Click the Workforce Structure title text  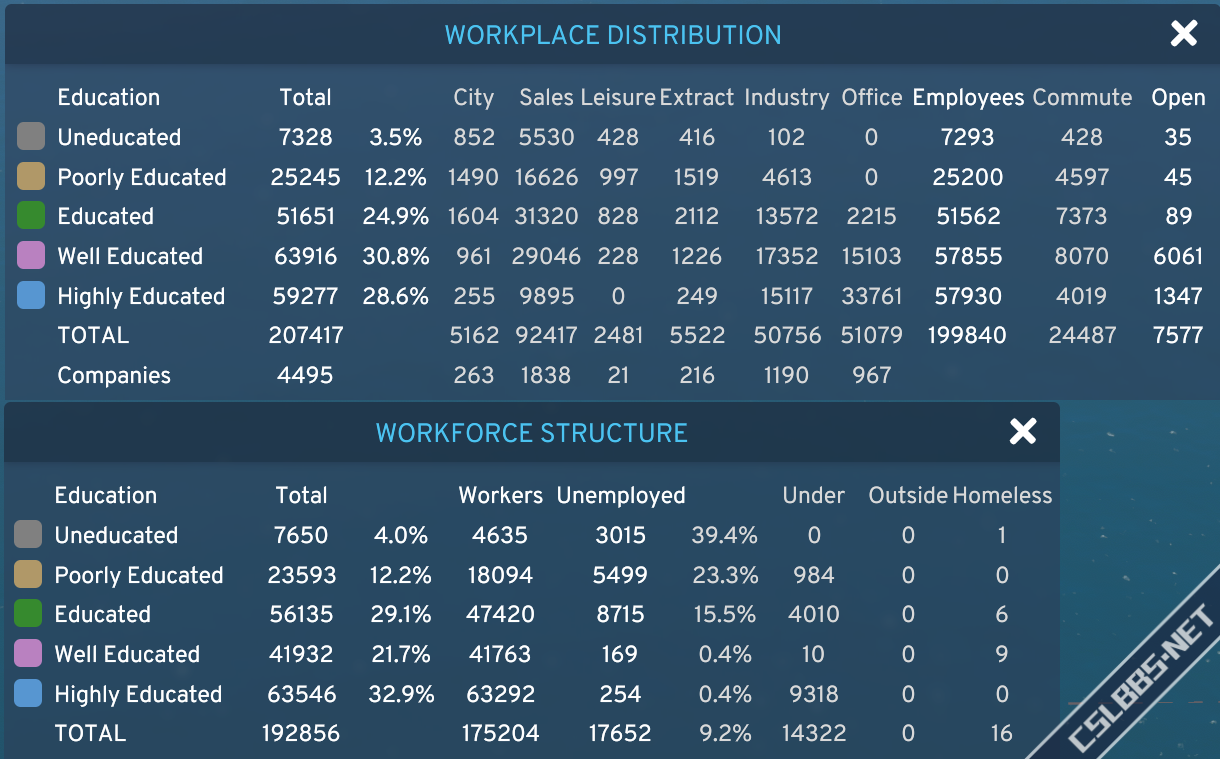click(x=531, y=433)
